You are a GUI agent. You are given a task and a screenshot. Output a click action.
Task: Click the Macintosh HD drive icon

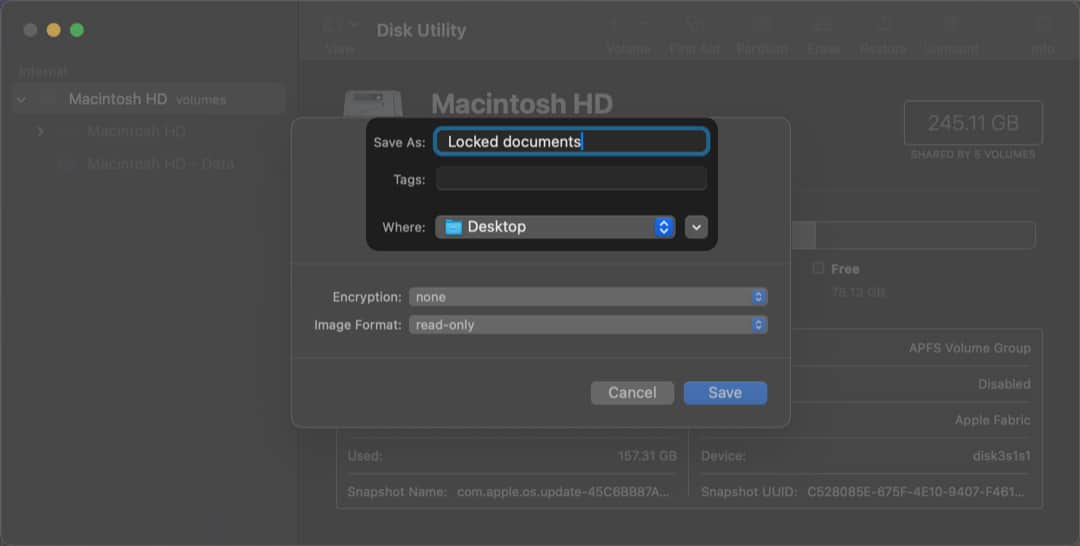[x=373, y=104]
